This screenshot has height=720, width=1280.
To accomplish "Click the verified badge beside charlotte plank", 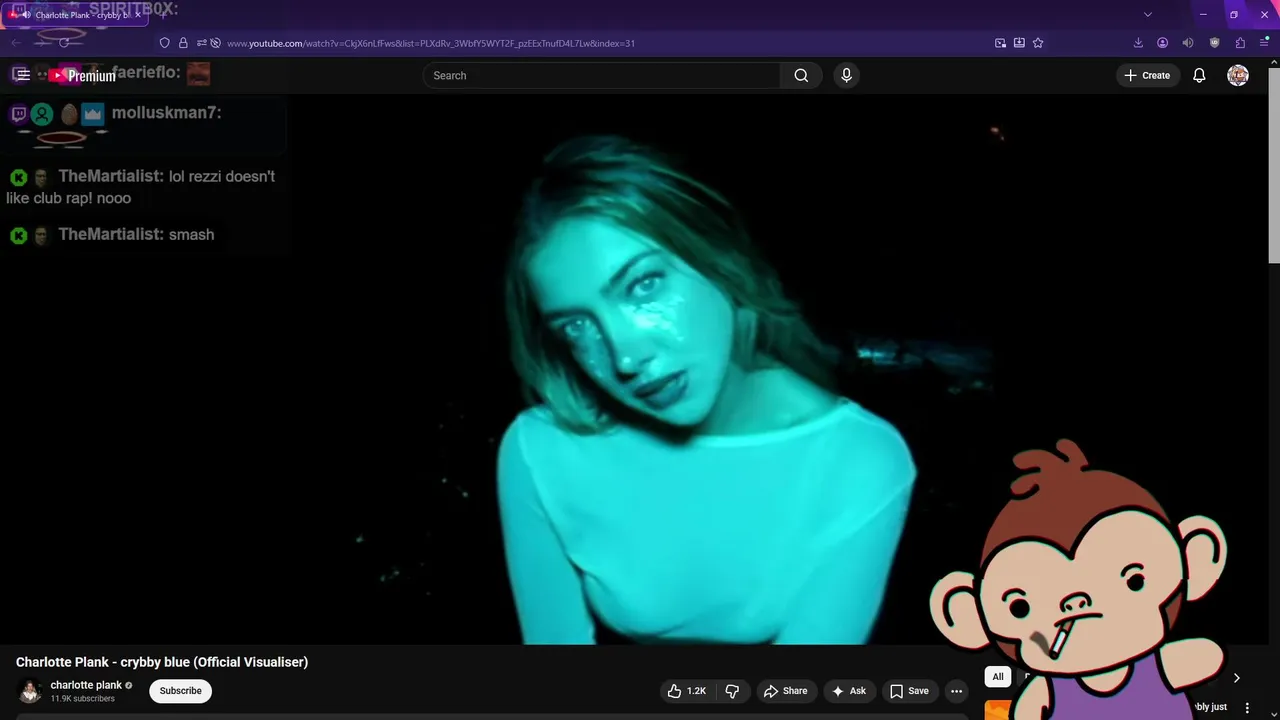I will pos(129,685).
